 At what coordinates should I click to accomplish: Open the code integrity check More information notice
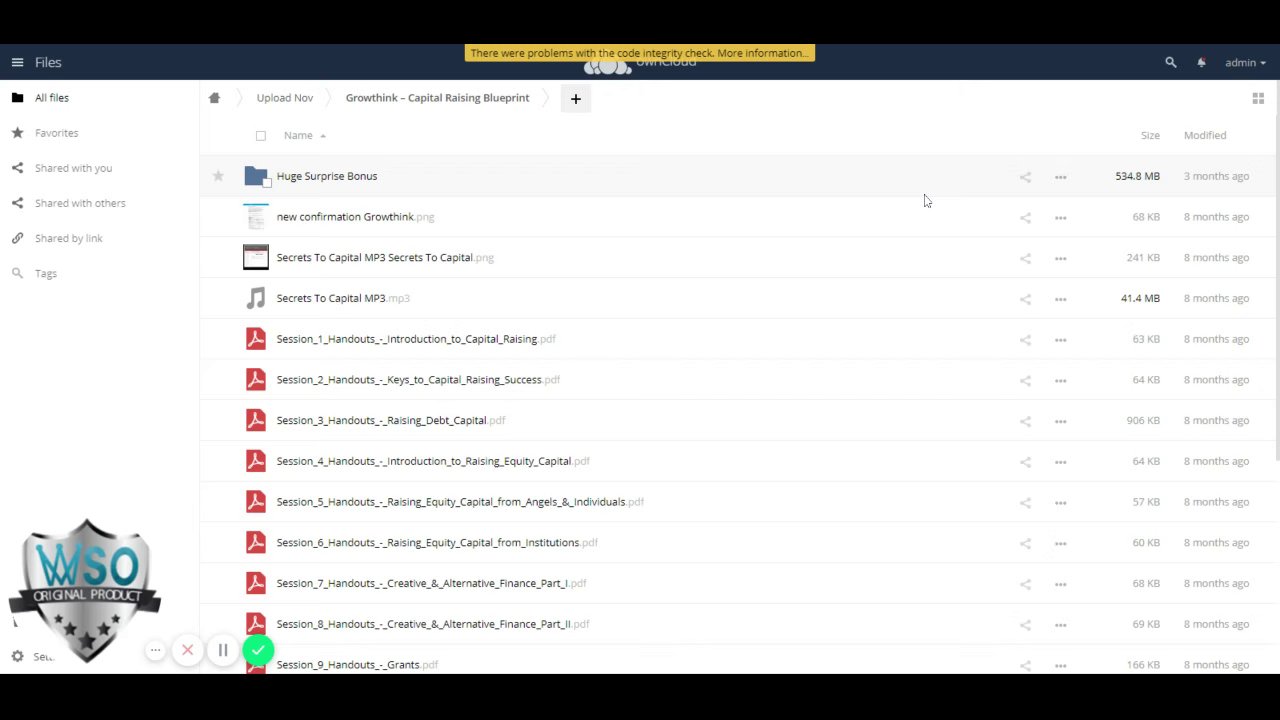(640, 53)
